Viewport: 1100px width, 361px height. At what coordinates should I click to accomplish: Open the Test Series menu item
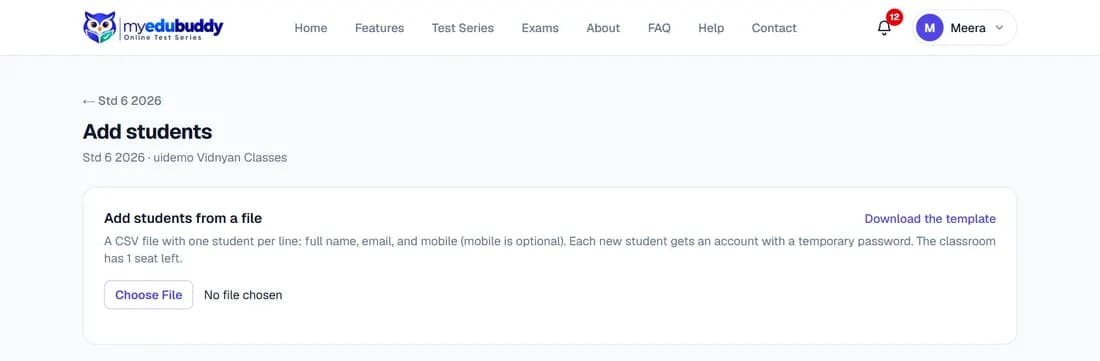coord(463,28)
